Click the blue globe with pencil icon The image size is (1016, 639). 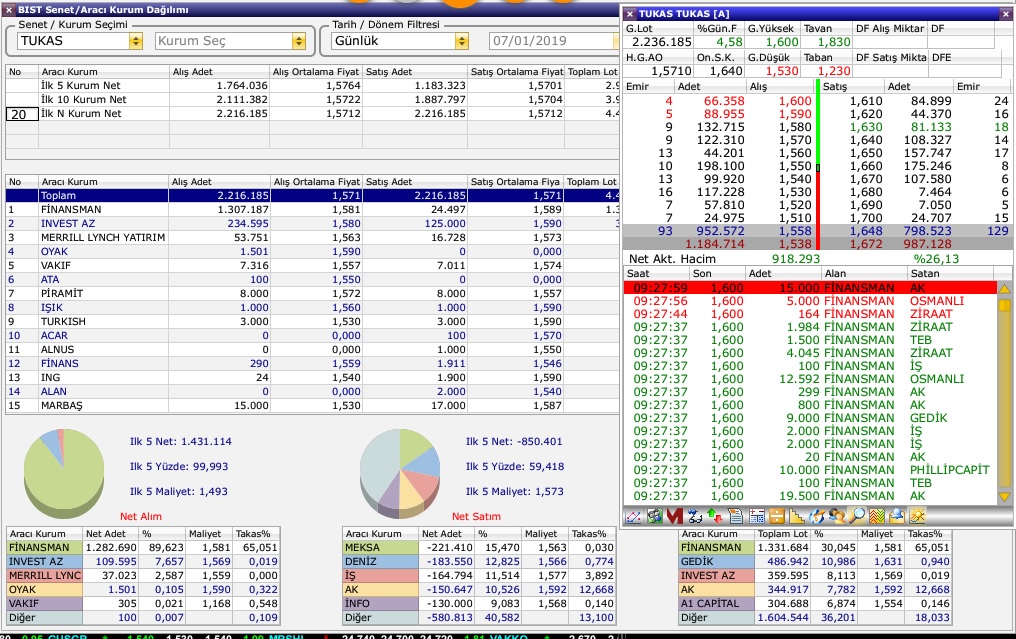pos(817,517)
